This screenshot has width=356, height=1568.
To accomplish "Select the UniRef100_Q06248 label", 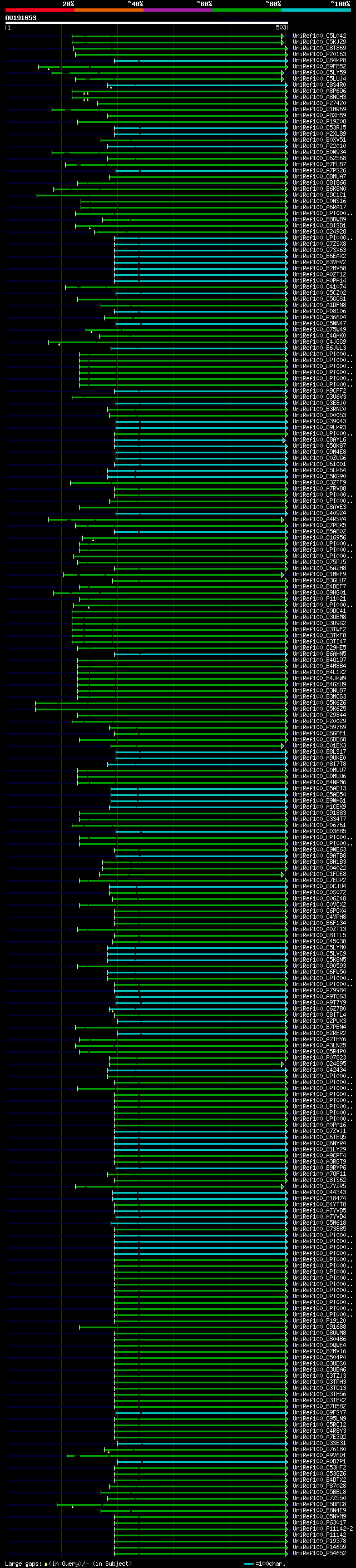I will click(319, 898).
